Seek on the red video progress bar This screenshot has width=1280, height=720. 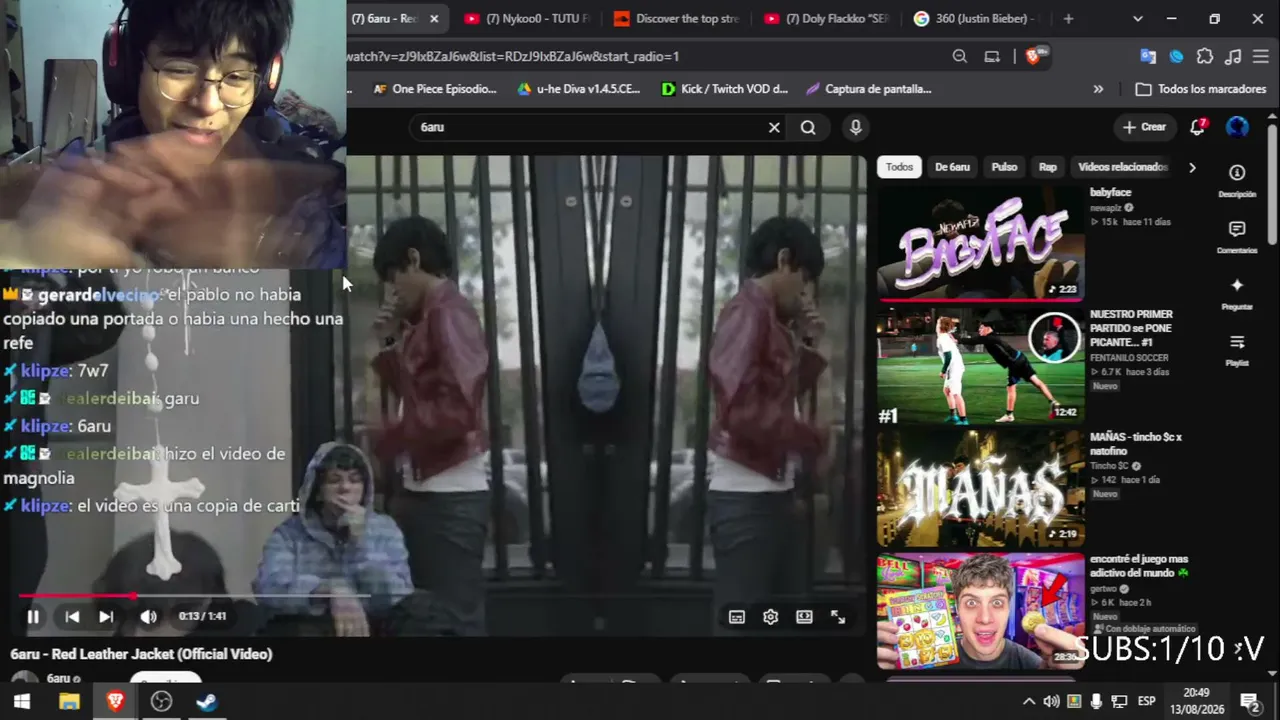(195, 596)
